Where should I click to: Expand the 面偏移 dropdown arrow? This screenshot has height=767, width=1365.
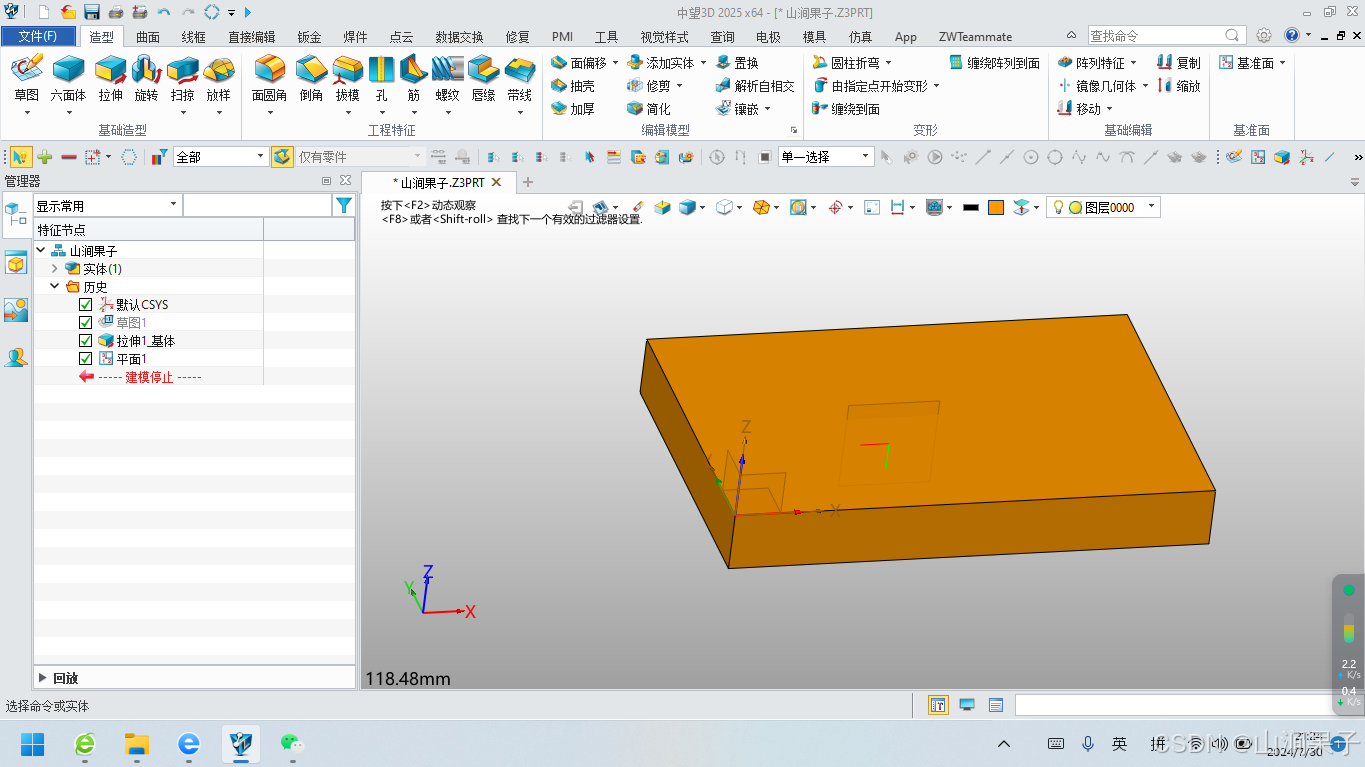(615, 63)
